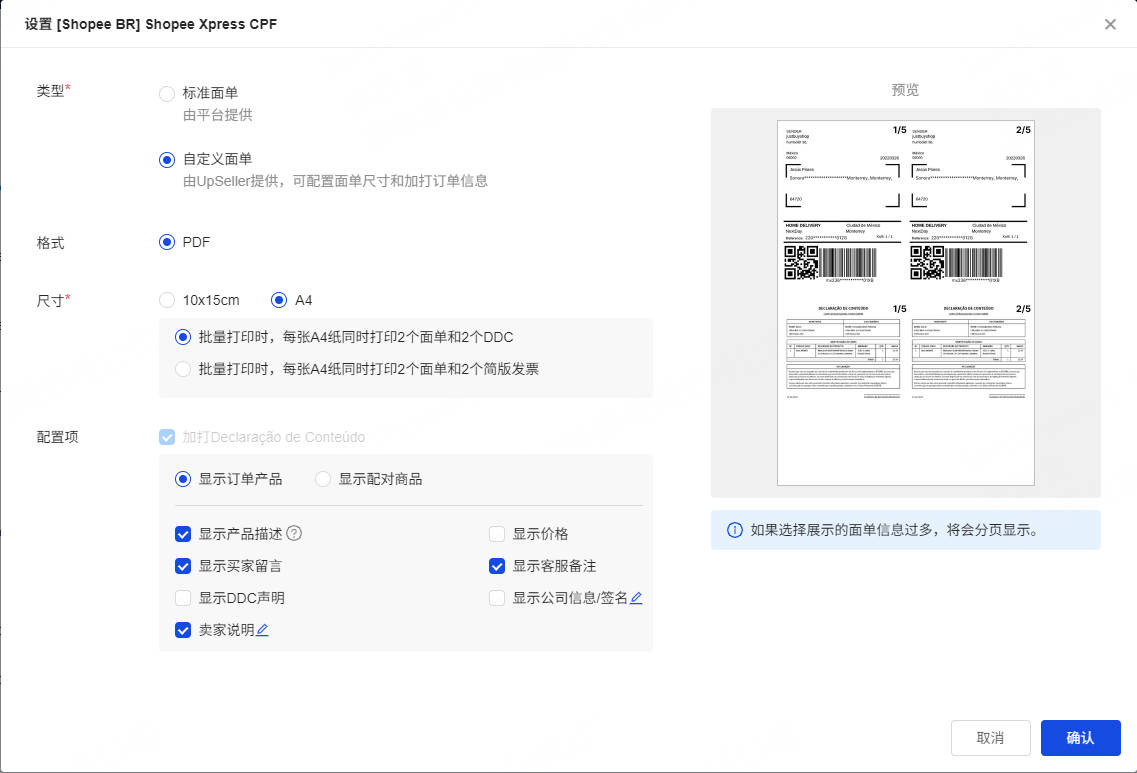The width and height of the screenshot is (1137, 773).
Task: Click the 预览 heading text
Action: (905, 90)
